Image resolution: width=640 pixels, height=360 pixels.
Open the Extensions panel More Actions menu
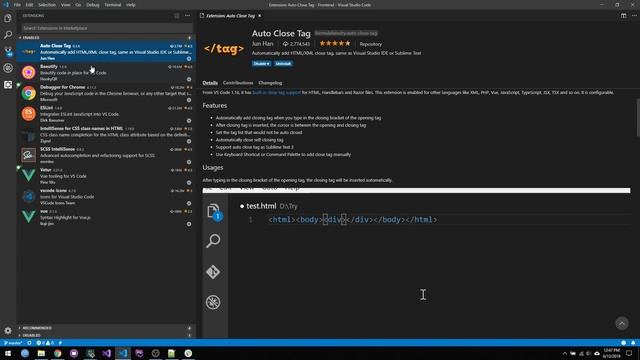click(x=187, y=16)
